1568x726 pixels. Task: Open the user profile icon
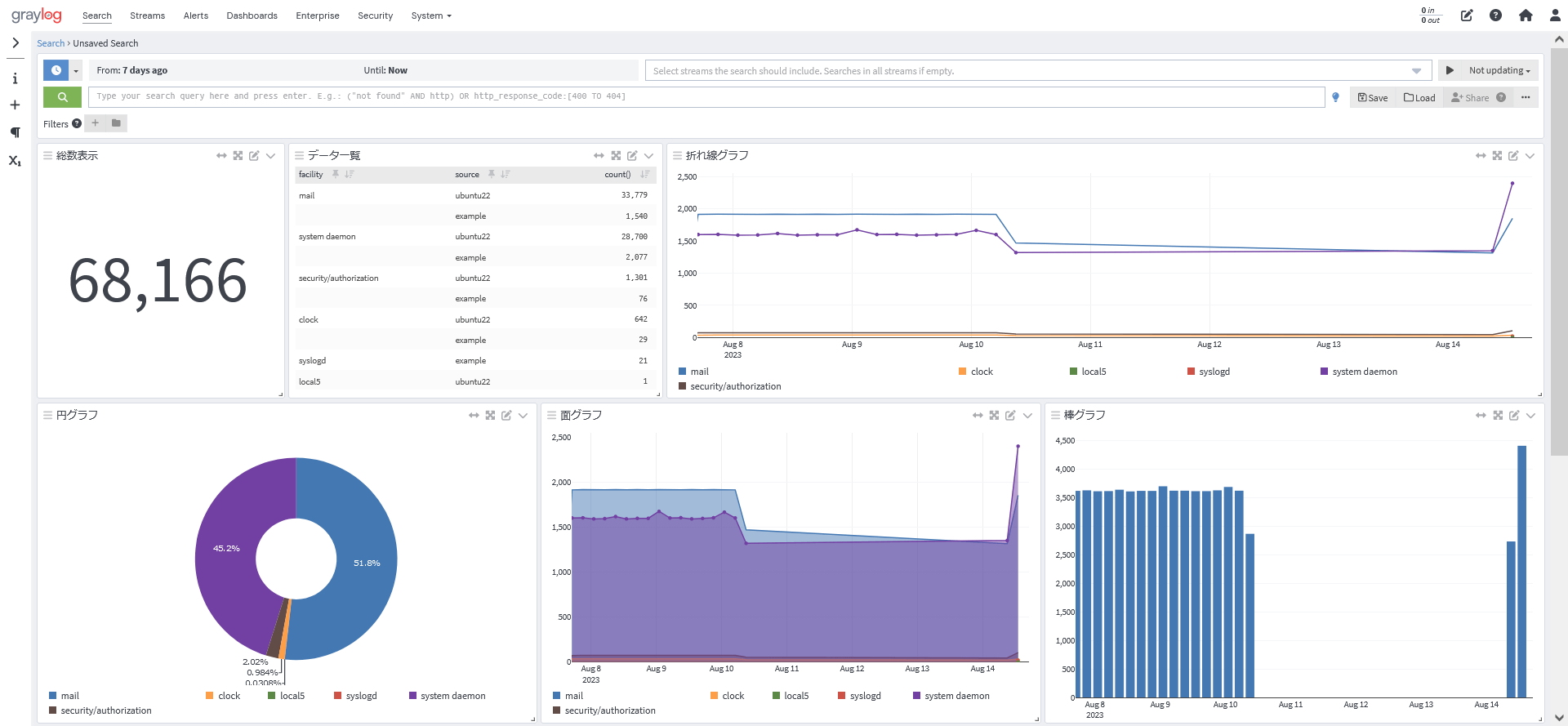[x=1555, y=16]
